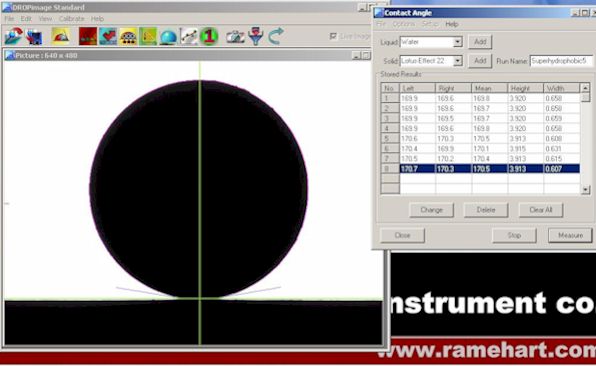Click the curved arrow redo icon
The image size is (596, 366).
(276, 36)
